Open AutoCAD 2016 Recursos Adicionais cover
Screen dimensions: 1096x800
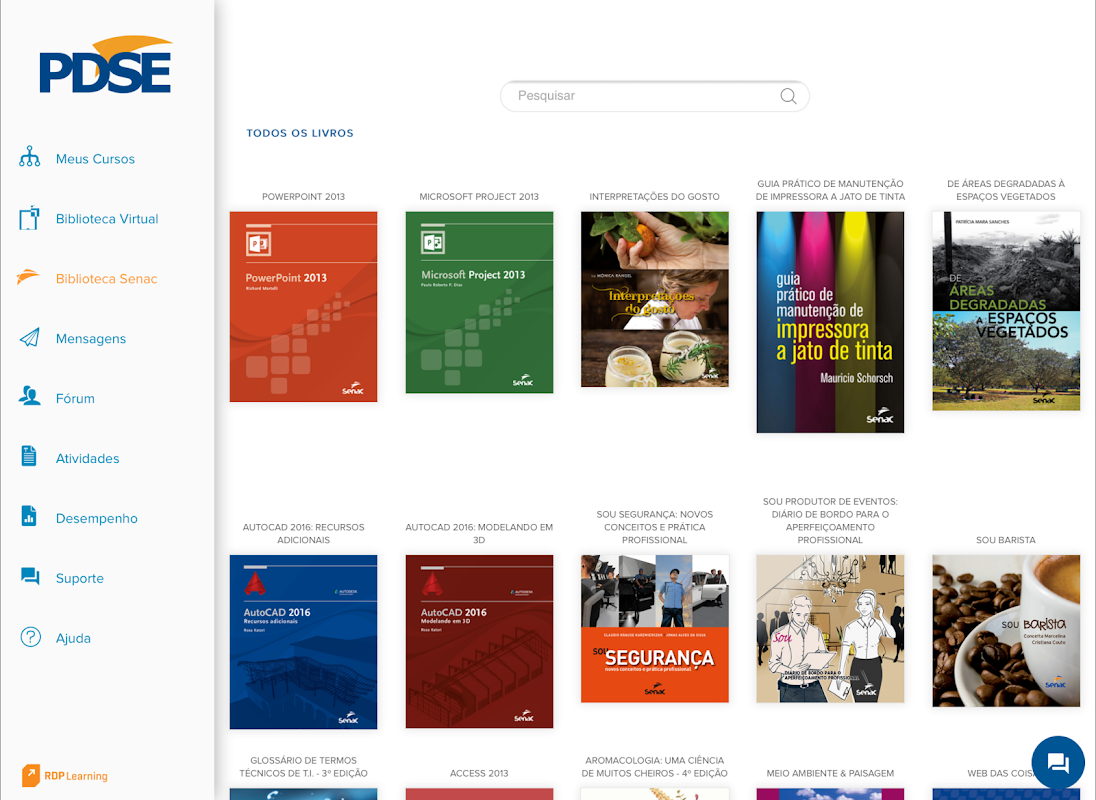pos(303,642)
